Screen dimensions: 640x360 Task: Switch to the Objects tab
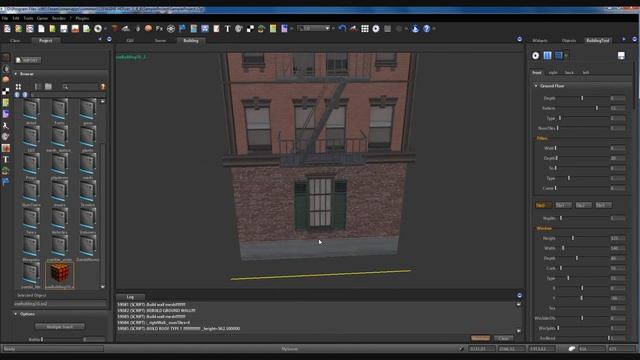pyautogui.click(x=569, y=40)
